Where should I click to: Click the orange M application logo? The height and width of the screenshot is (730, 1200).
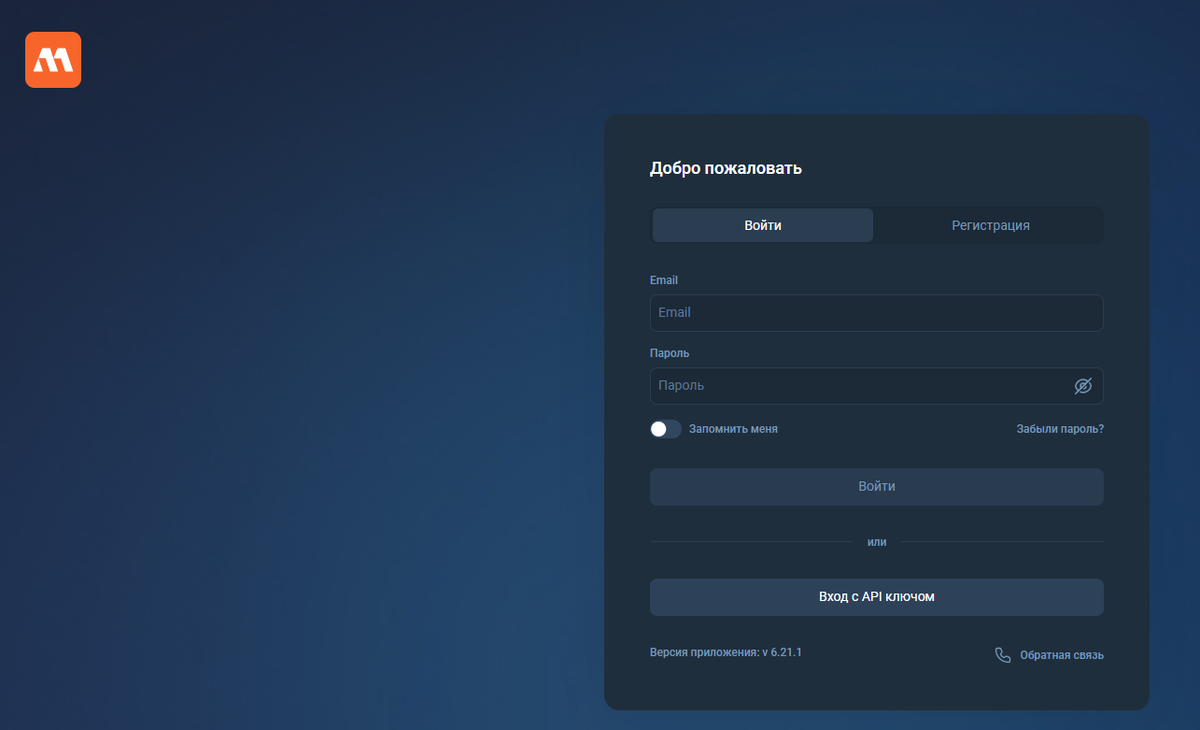pyautogui.click(x=53, y=59)
